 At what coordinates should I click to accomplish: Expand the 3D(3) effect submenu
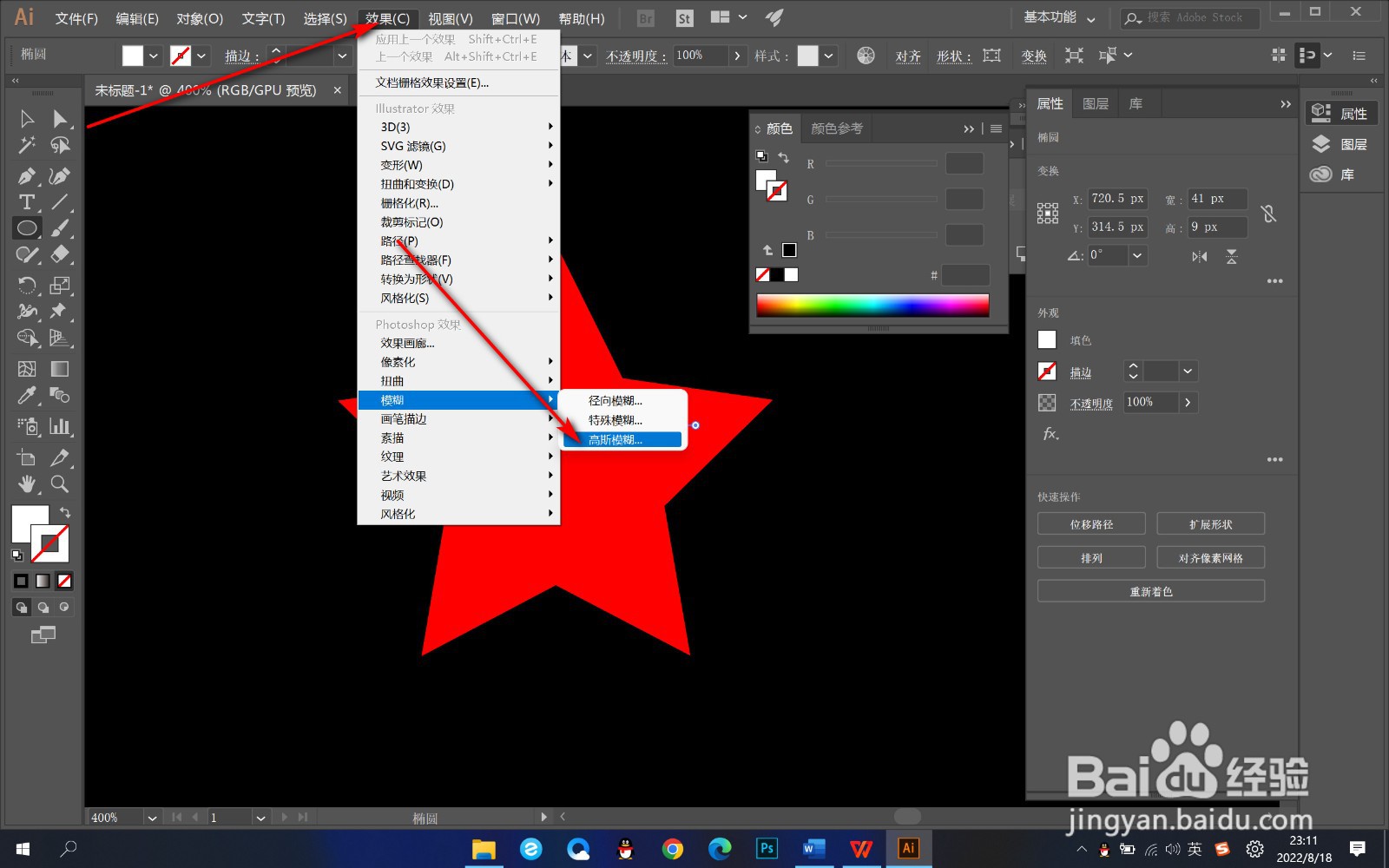pyautogui.click(x=458, y=127)
